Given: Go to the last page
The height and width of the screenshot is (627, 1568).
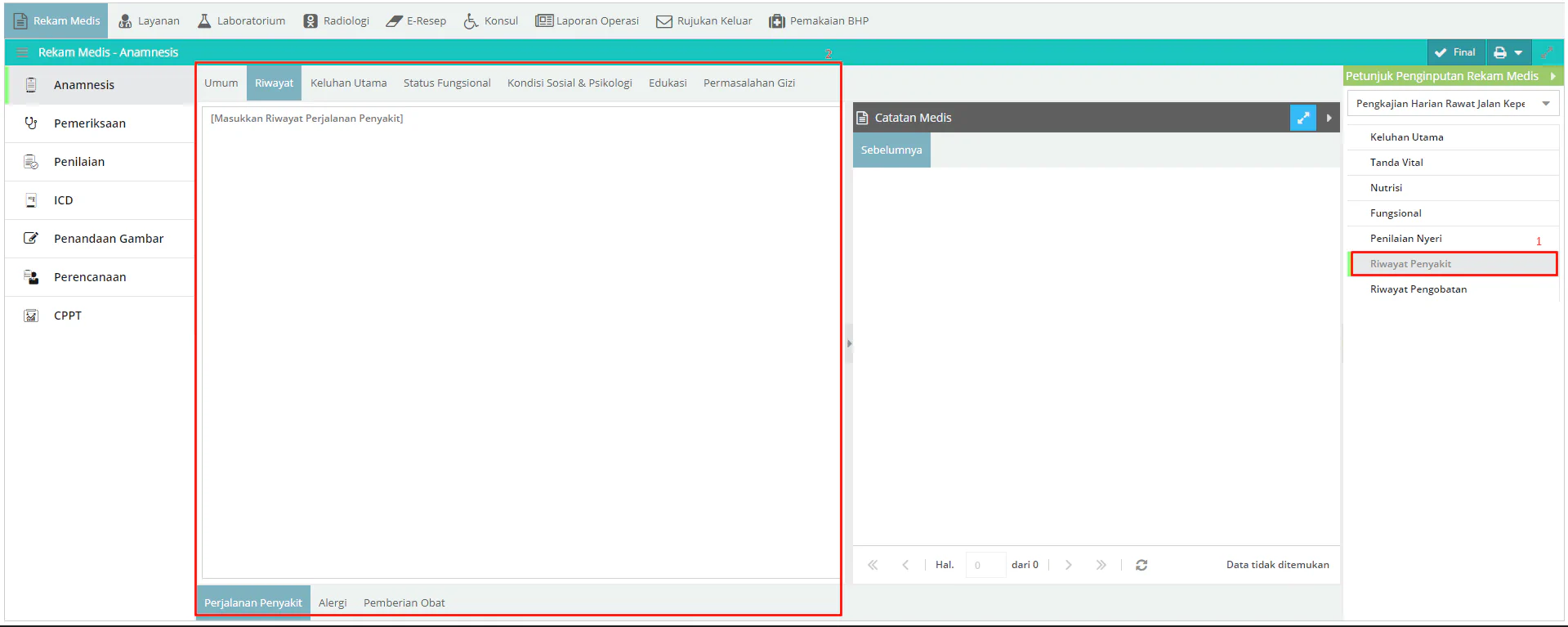Looking at the screenshot, I should tap(1101, 565).
